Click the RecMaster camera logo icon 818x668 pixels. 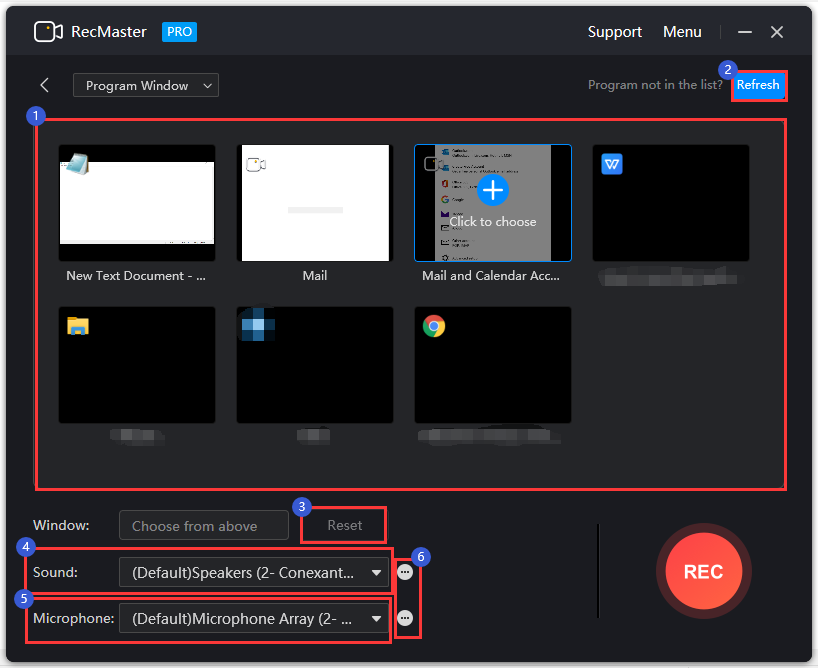click(48, 32)
